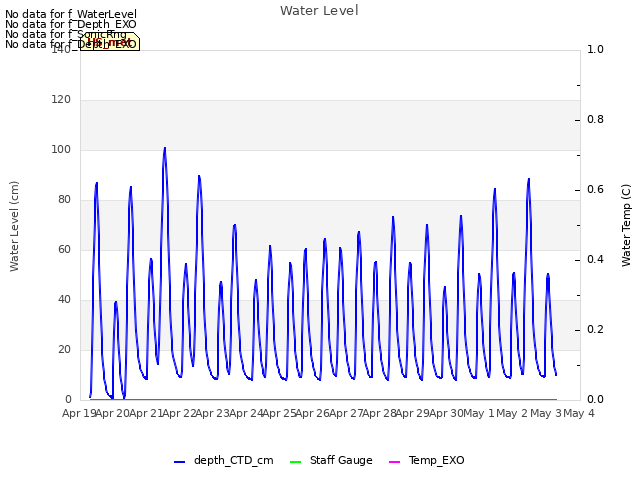
Task: Click the Apr 25 x-axis tick label
Action: tap(279, 413)
